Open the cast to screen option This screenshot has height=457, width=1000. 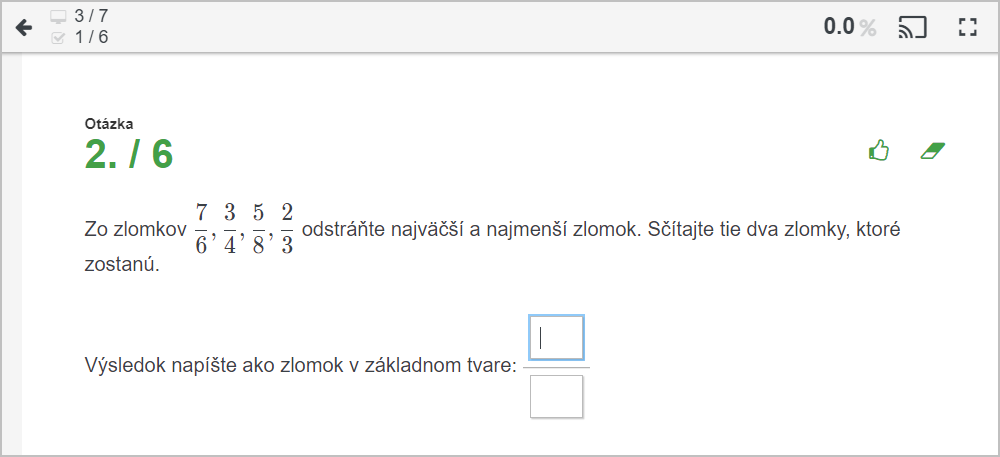(x=912, y=27)
